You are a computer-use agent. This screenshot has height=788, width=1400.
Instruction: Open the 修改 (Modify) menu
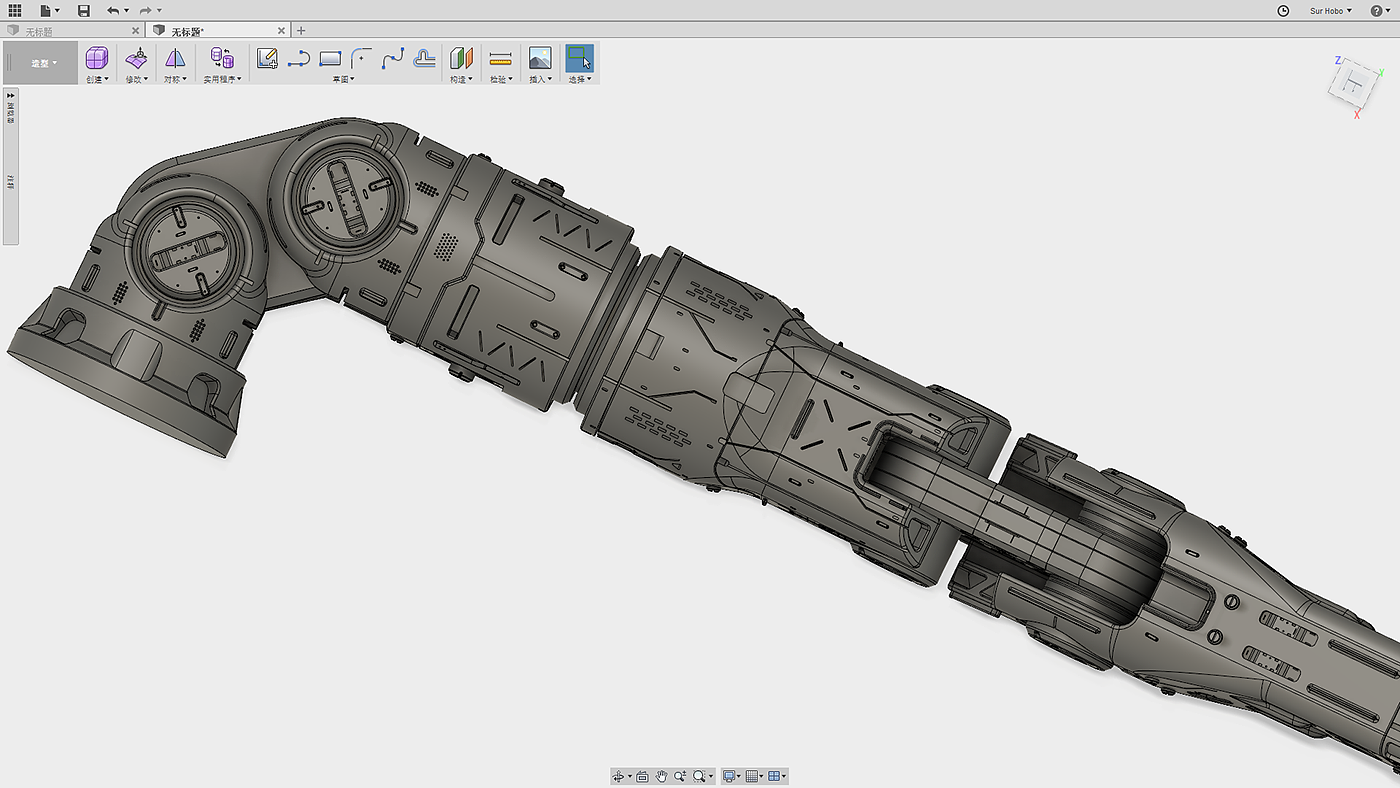pos(136,79)
